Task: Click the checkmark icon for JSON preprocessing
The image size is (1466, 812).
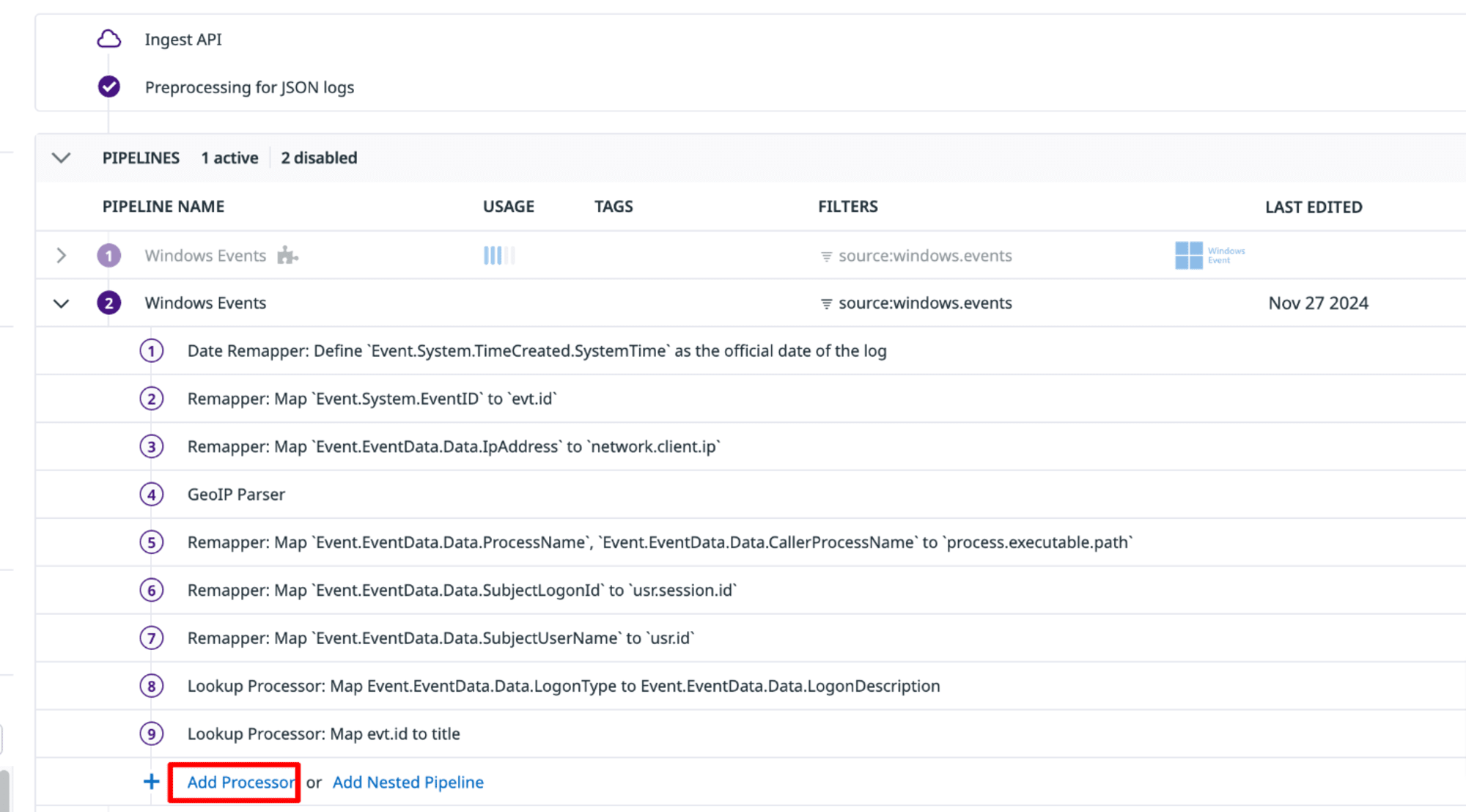Action: pos(109,87)
